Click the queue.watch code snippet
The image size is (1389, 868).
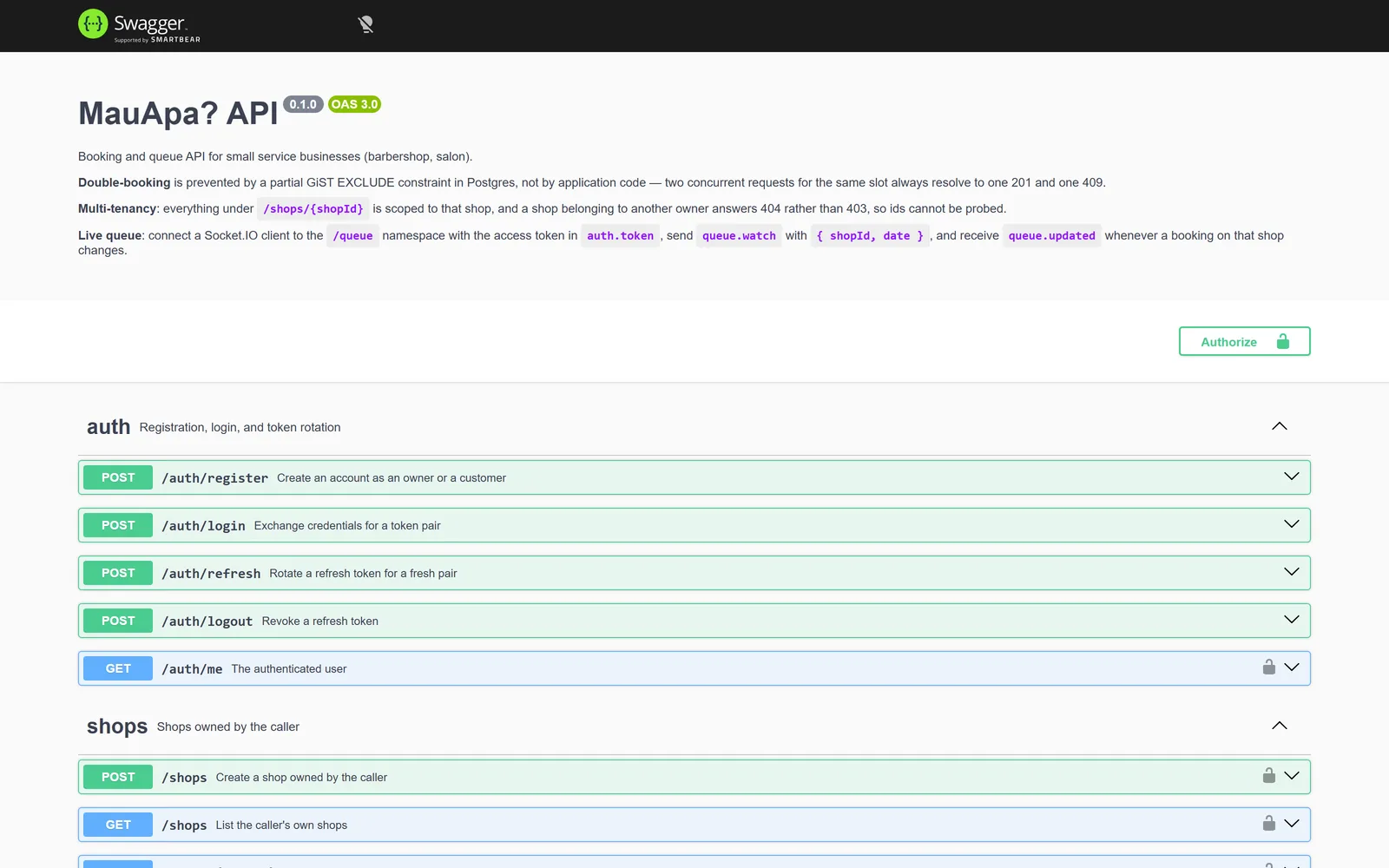point(739,236)
